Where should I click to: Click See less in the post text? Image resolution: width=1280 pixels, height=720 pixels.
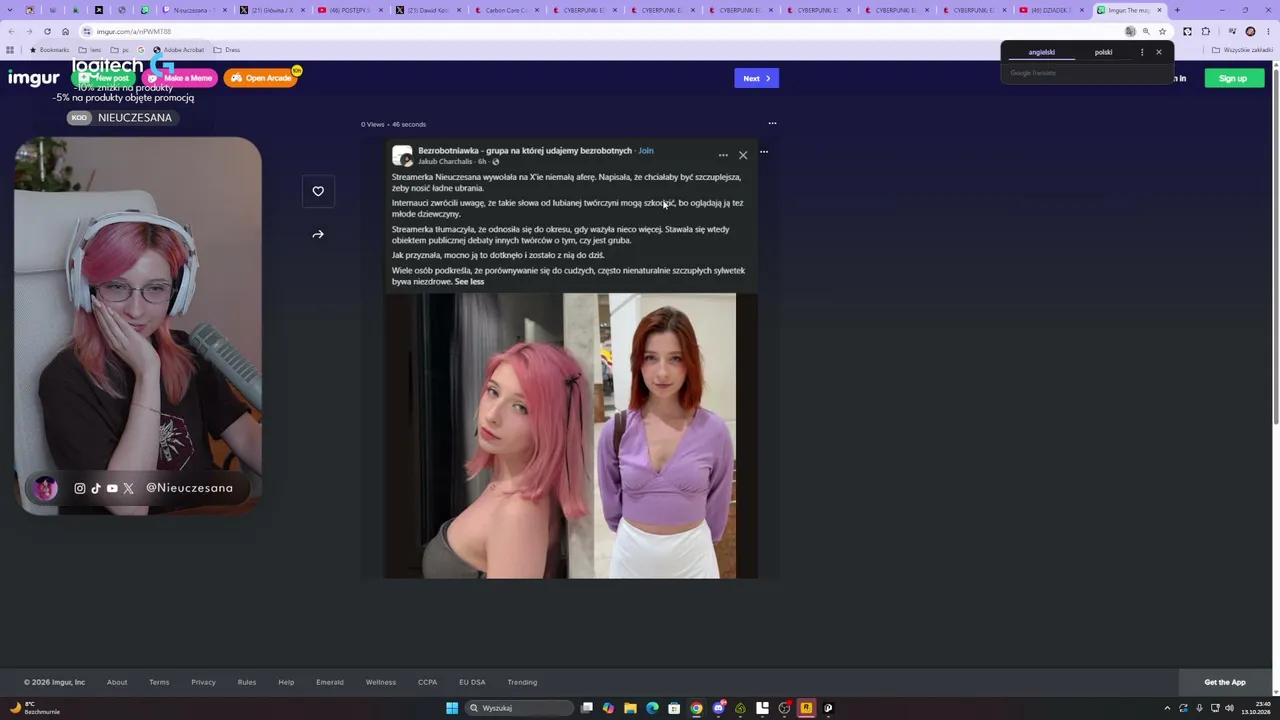pyautogui.click(x=469, y=282)
